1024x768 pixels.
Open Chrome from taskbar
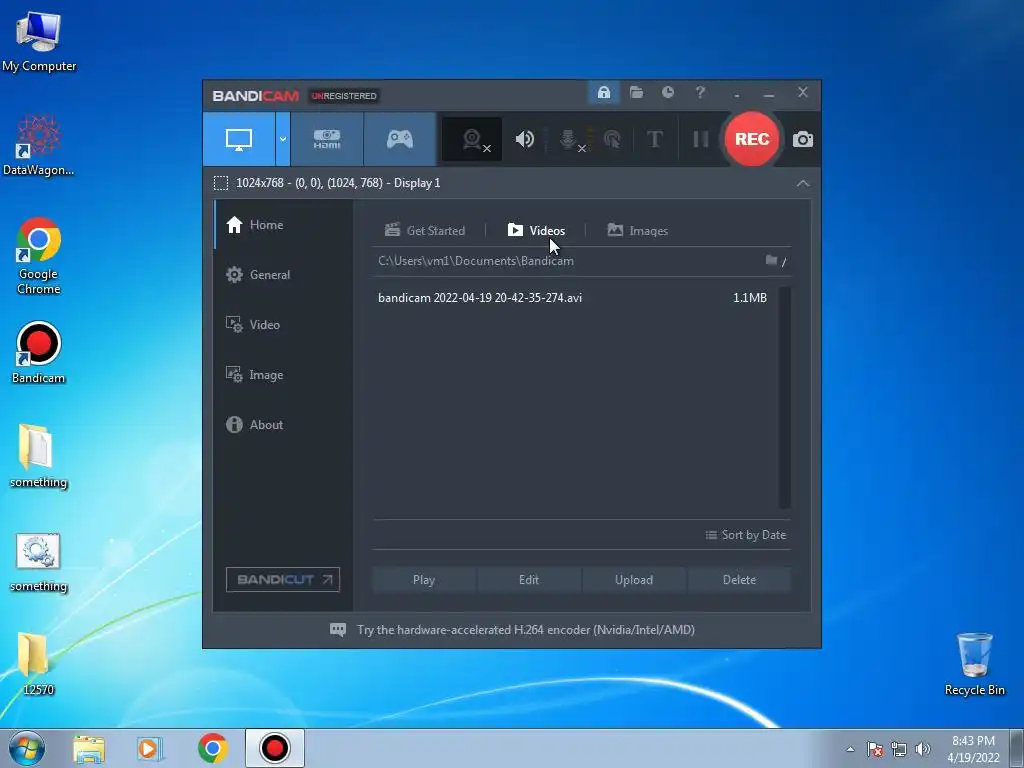tap(212, 748)
